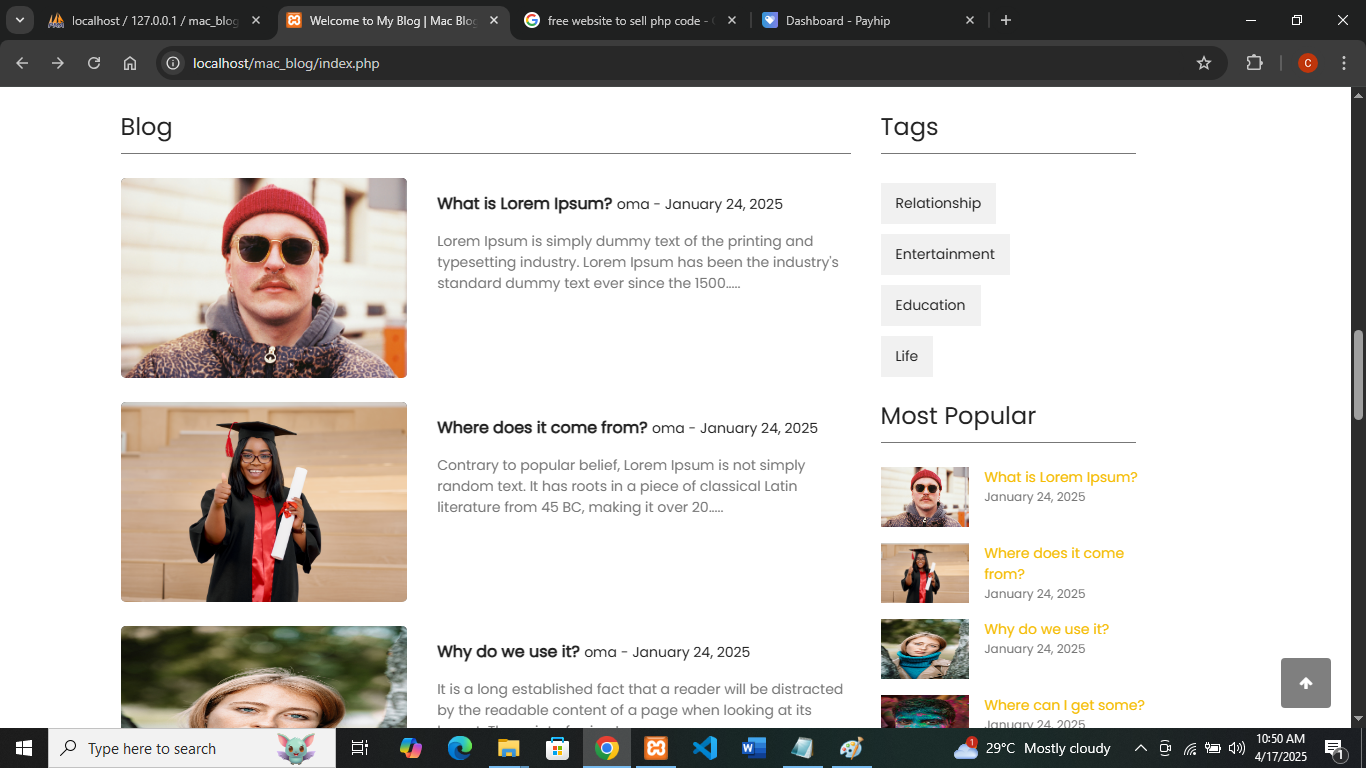Image resolution: width=1366 pixels, height=768 pixels.
Task: Click the taskbar search box
Action: pos(192,748)
